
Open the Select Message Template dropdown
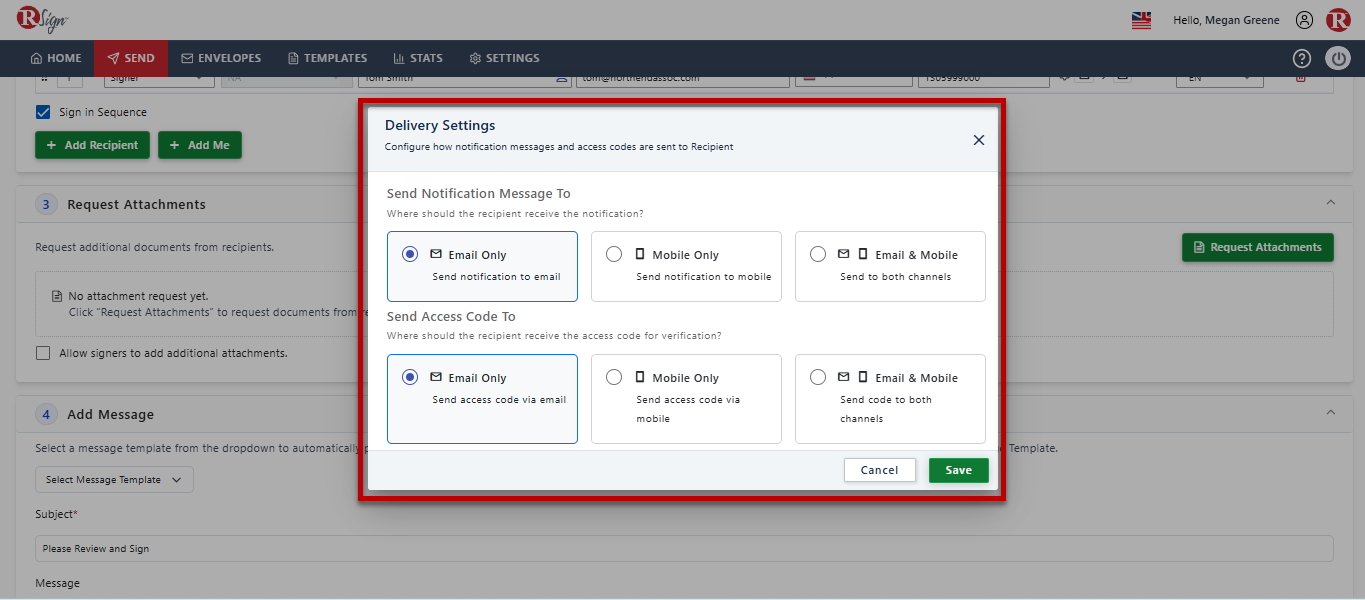pyautogui.click(x=114, y=480)
